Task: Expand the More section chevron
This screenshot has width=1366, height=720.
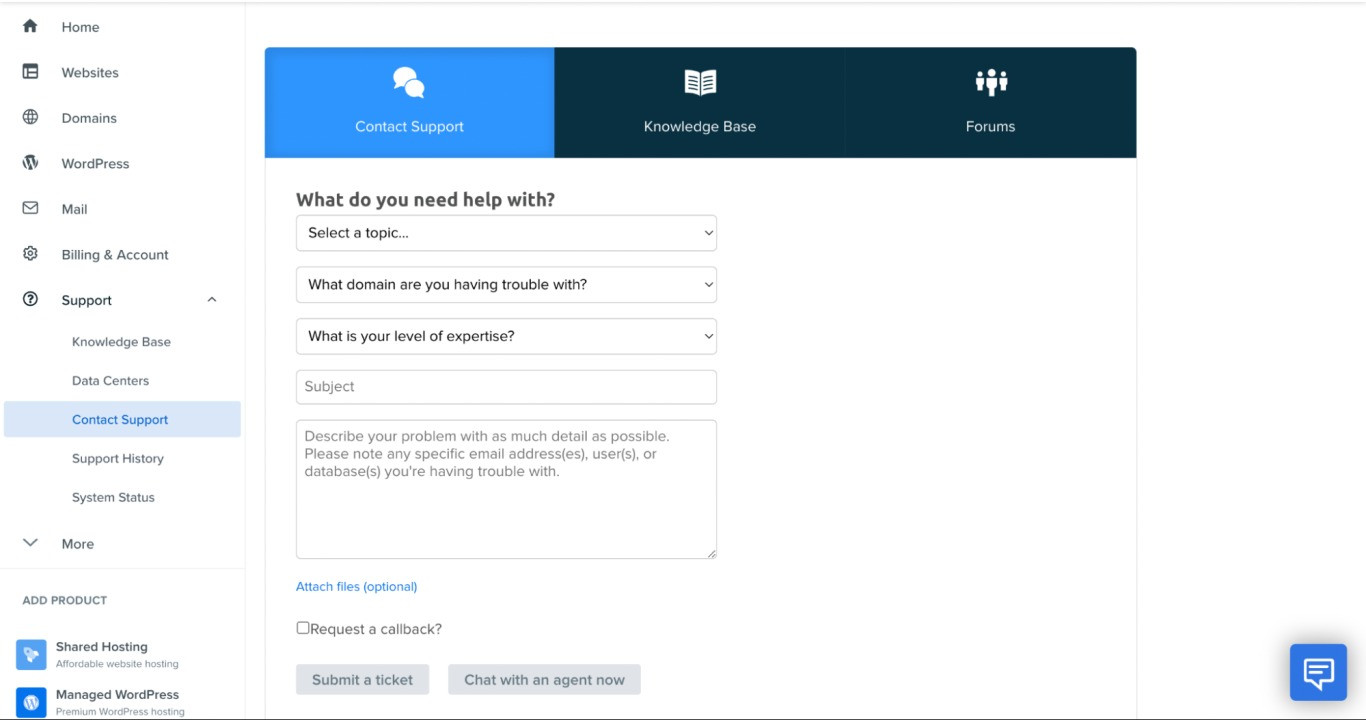Action: (30, 543)
